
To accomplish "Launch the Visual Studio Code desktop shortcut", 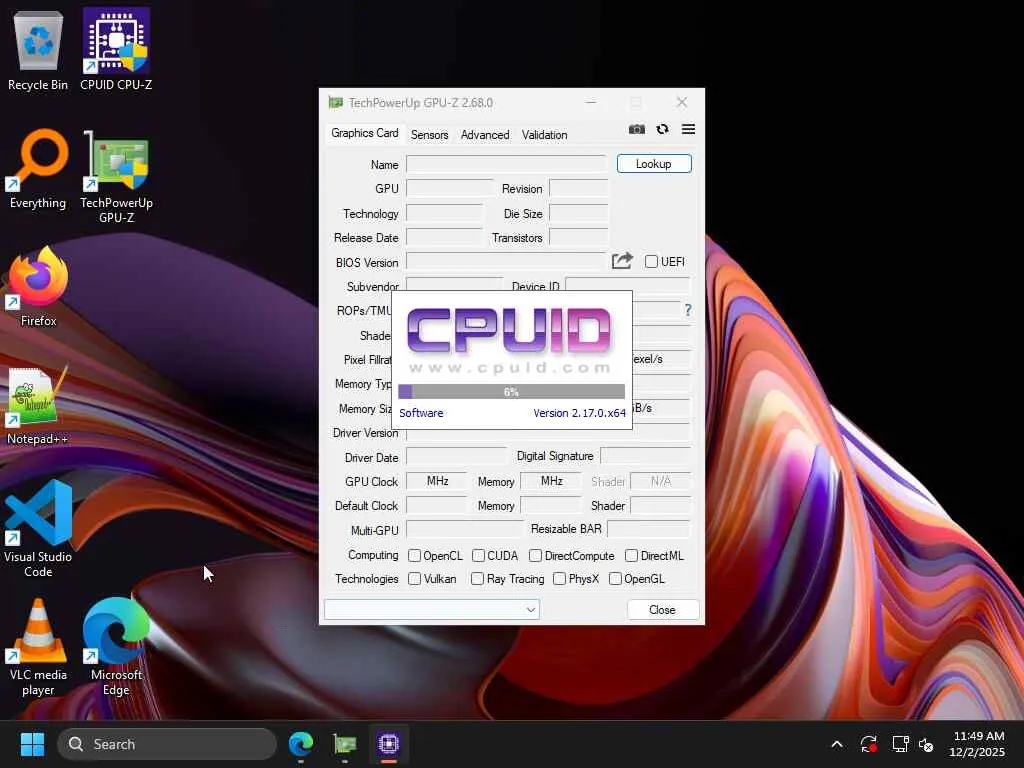I will coord(38,529).
